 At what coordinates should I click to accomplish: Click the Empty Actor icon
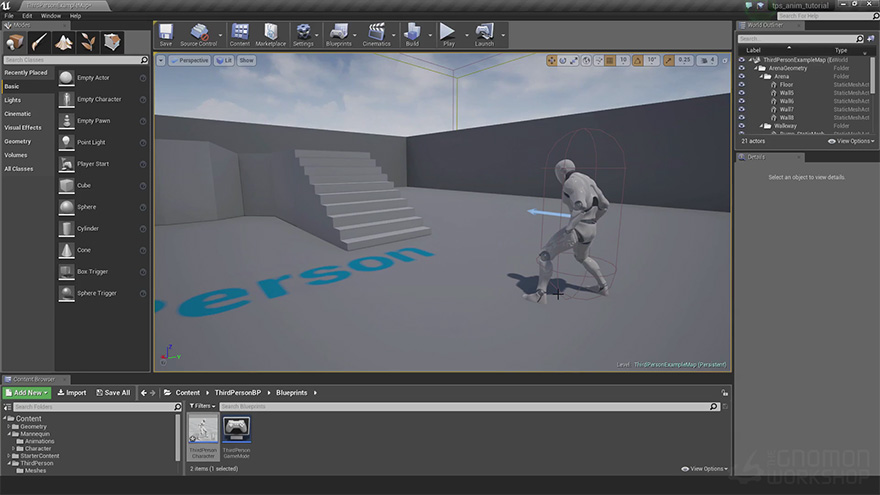(66, 78)
